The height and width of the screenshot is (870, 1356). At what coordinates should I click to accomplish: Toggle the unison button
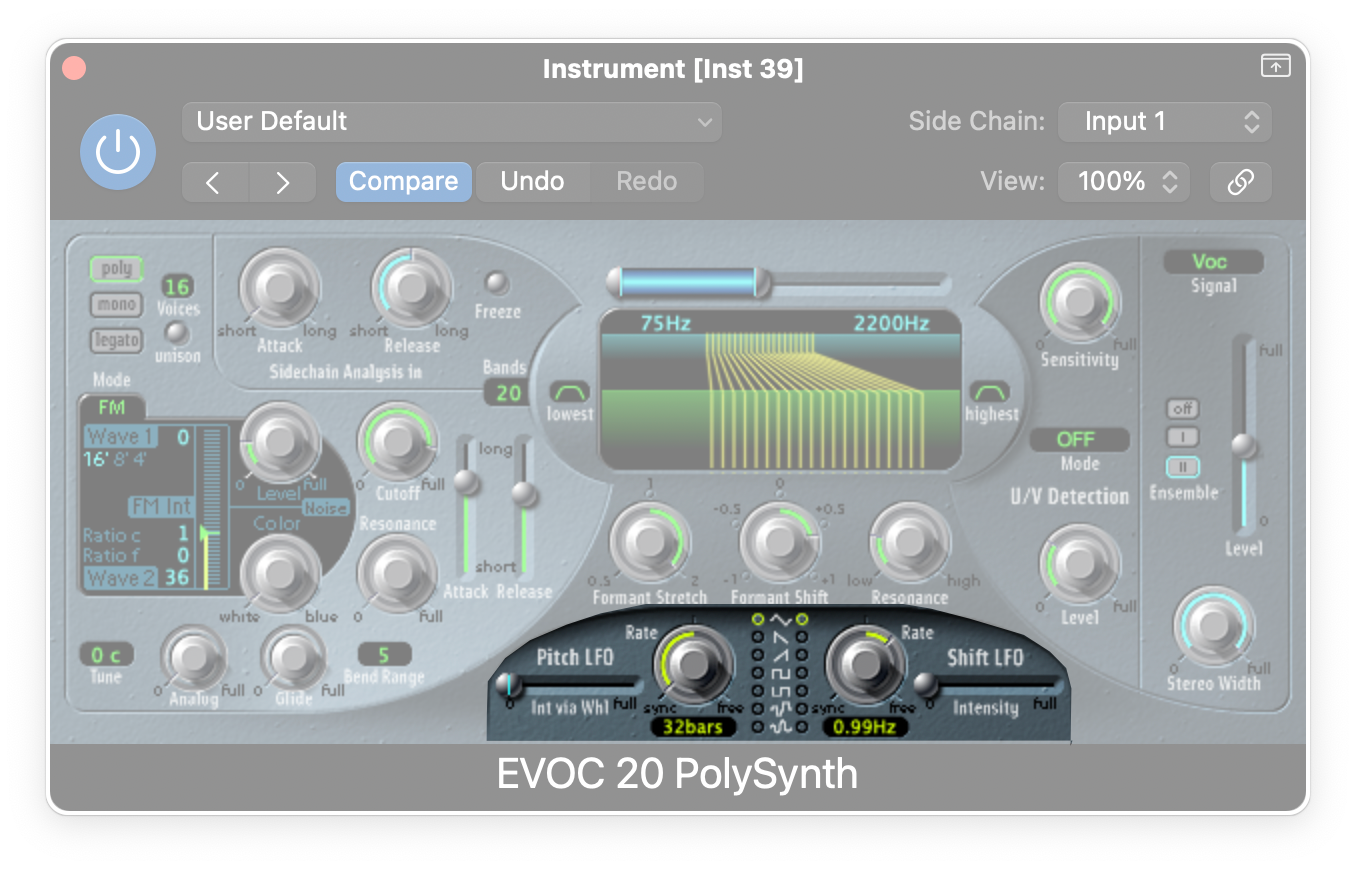pos(177,333)
